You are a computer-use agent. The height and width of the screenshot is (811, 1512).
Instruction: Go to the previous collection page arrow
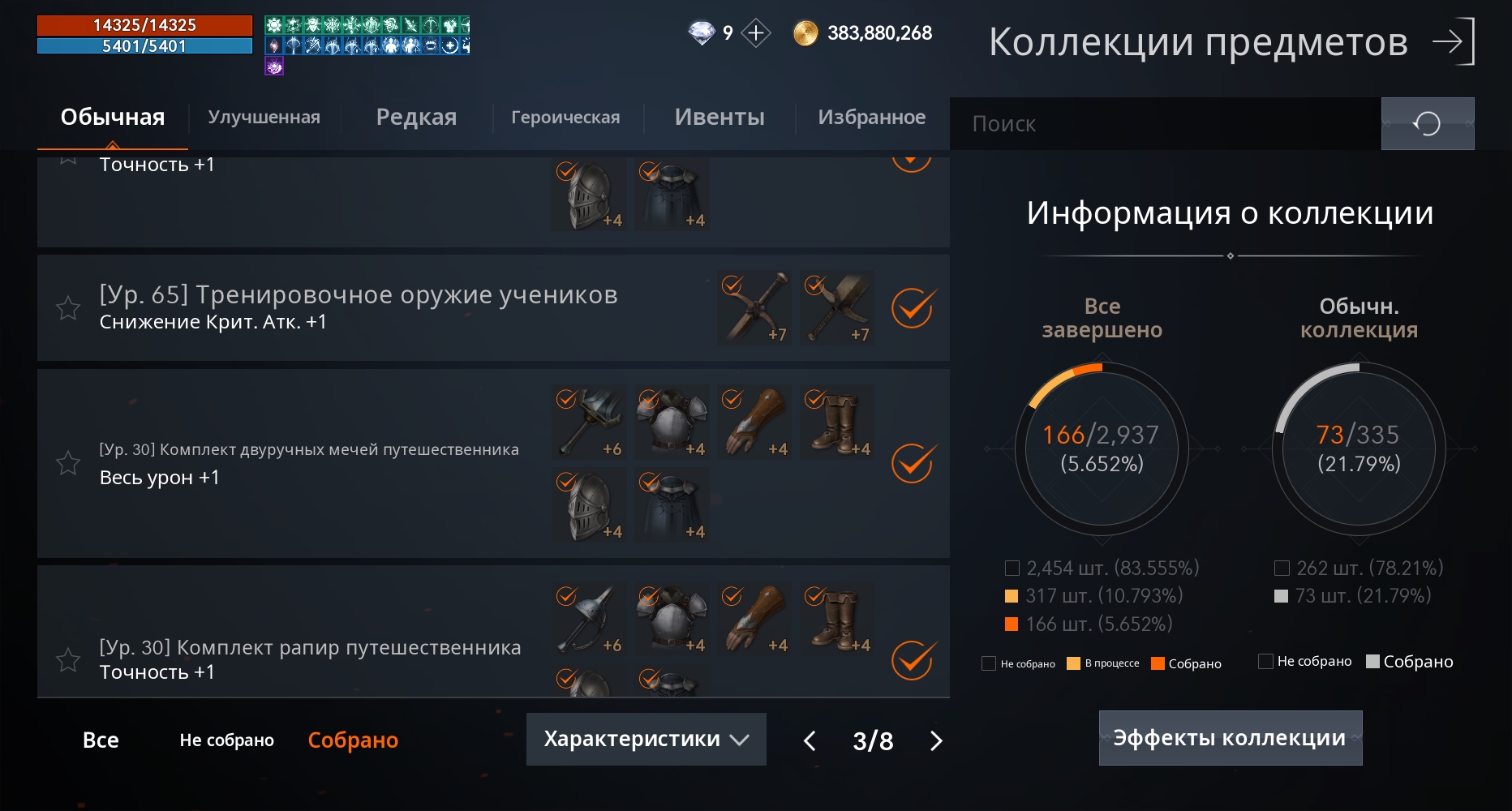coord(810,740)
